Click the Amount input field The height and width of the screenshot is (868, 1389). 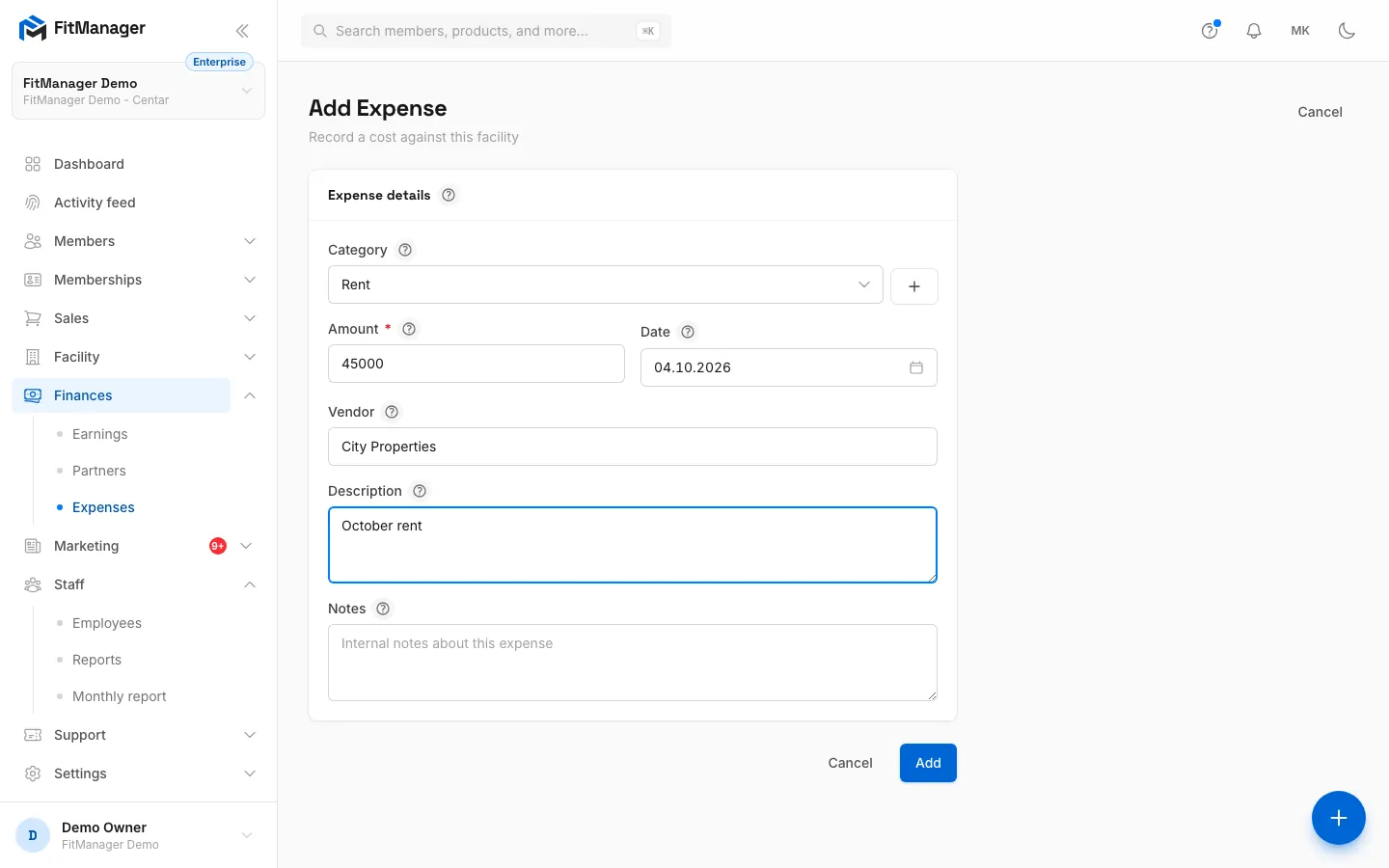click(477, 364)
